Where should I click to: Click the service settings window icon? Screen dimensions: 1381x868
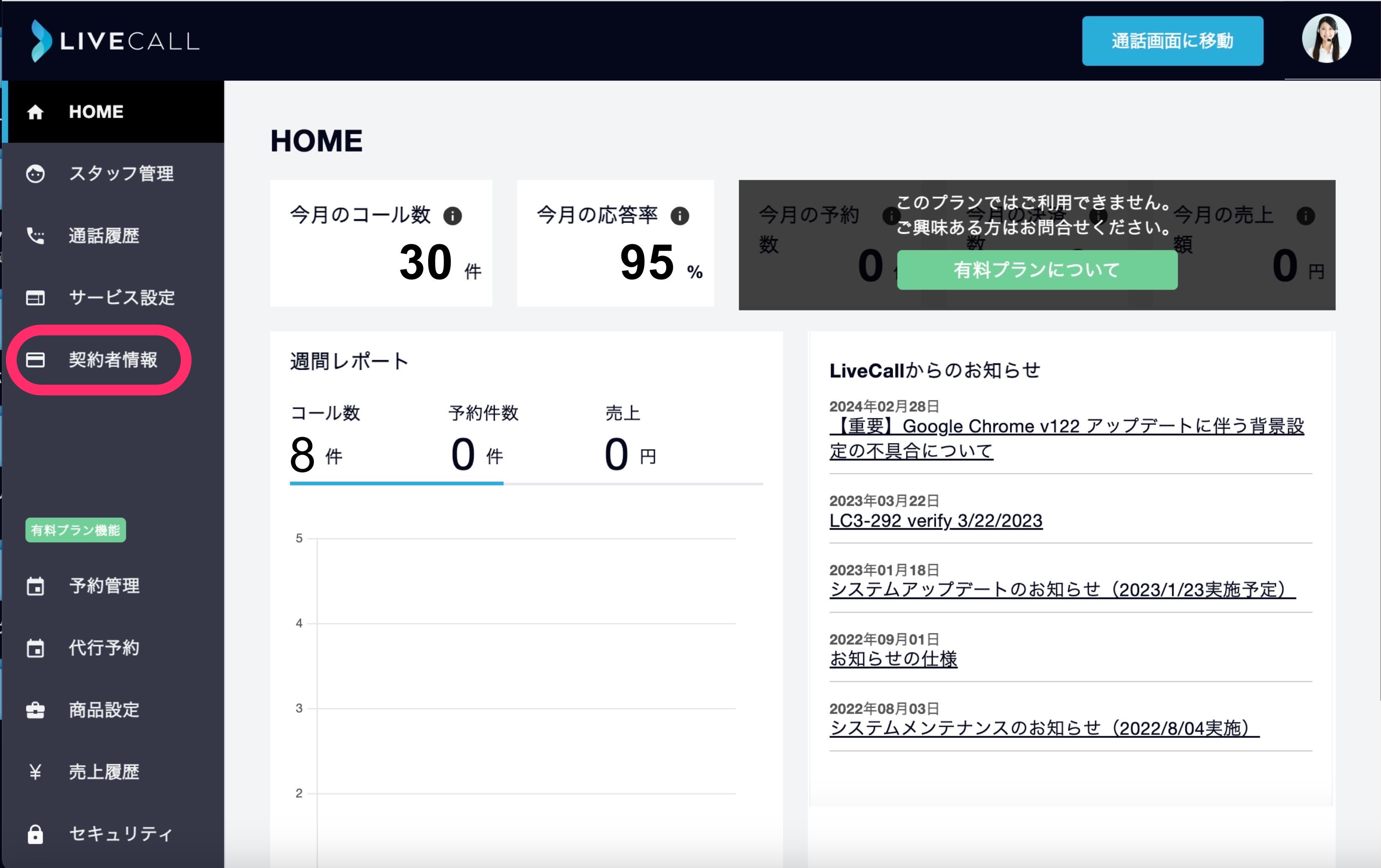36,297
